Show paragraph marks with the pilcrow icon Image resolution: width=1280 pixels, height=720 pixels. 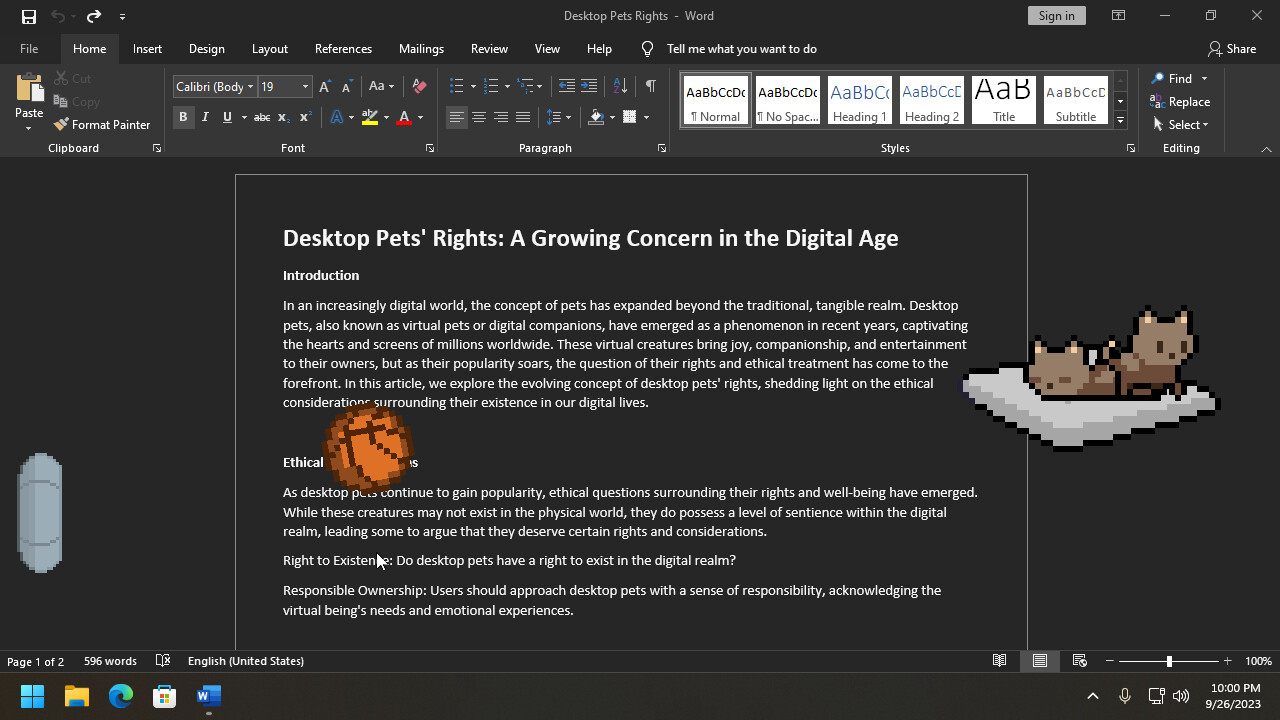pos(652,86)
